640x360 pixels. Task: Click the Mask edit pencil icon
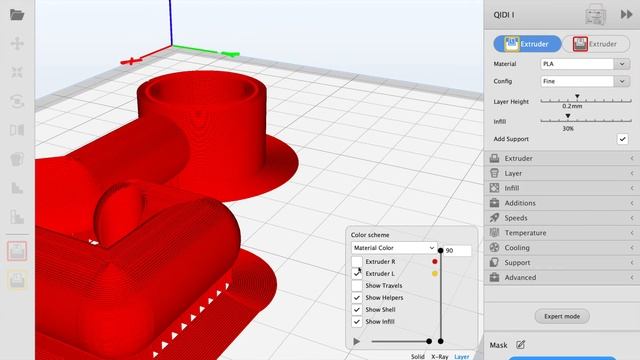(x=520, y=345)
